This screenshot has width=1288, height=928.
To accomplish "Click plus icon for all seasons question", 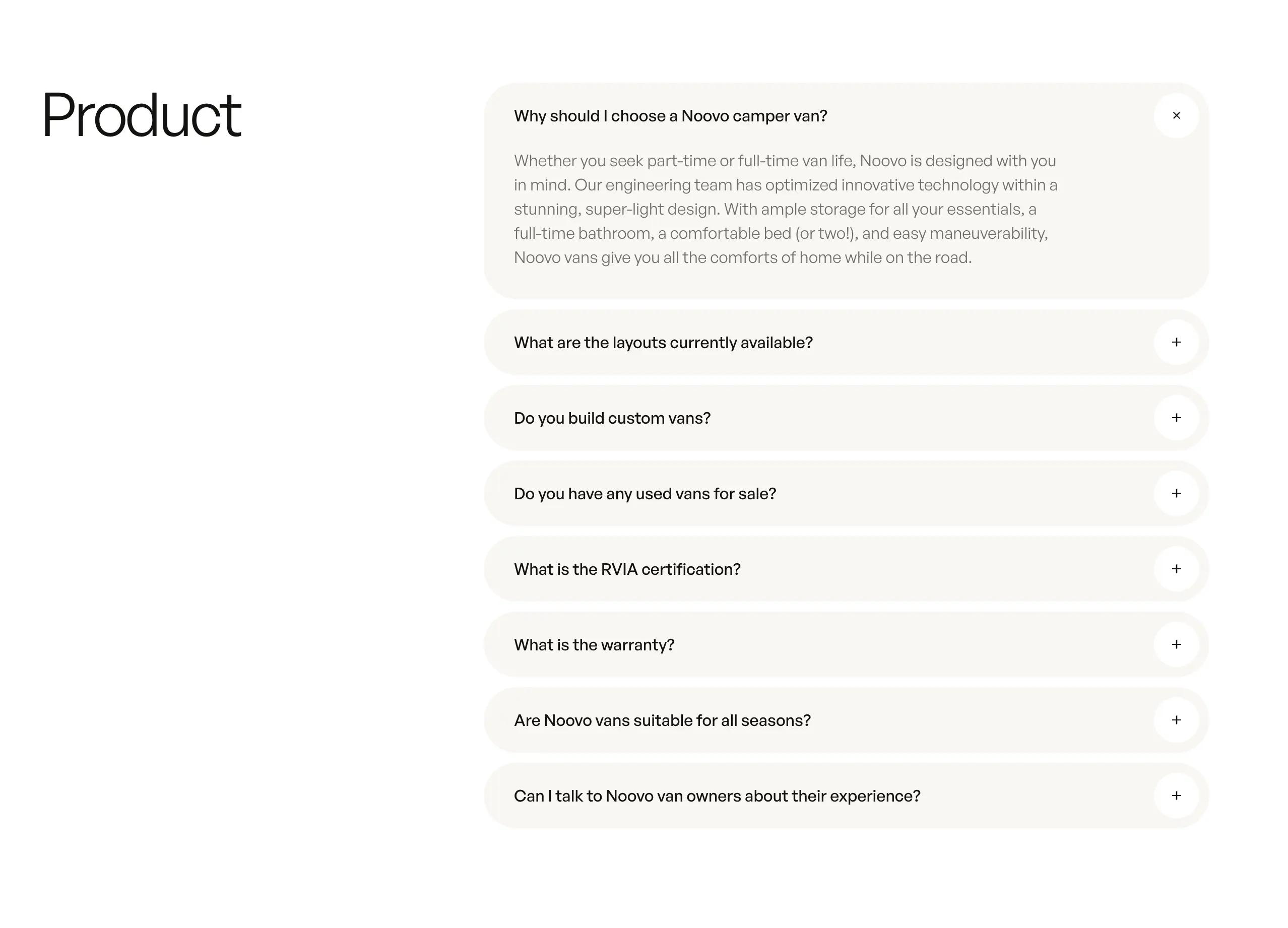I will 1176,720.
